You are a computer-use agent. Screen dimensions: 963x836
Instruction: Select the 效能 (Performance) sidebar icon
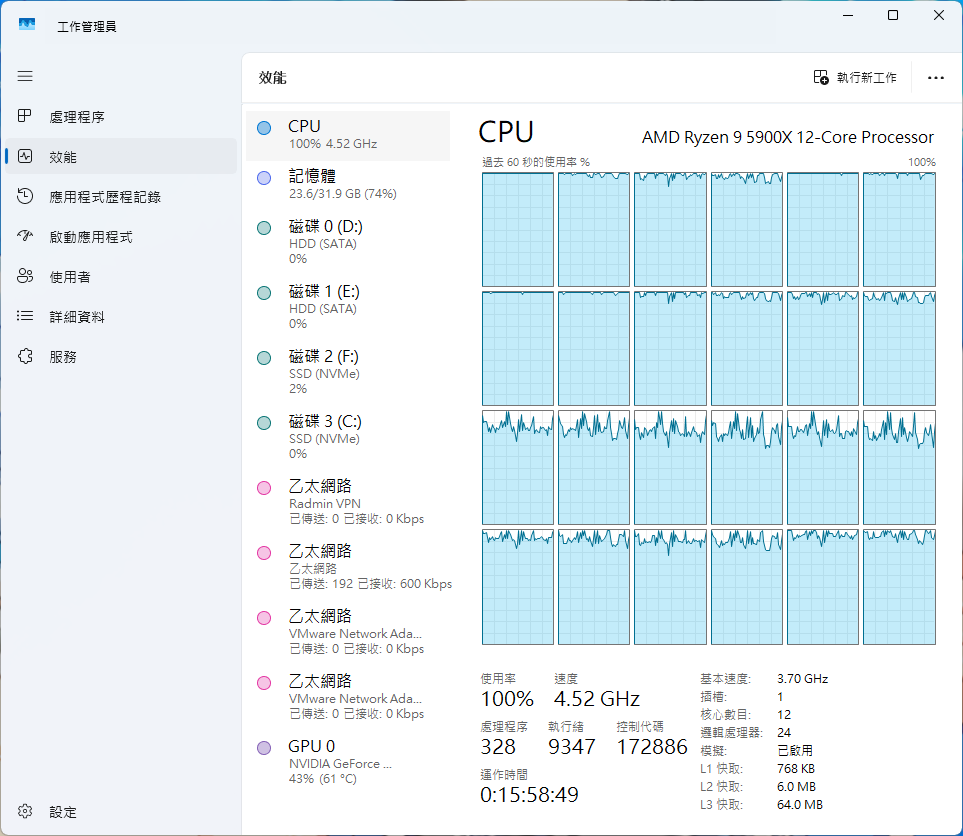click(25, 157)
